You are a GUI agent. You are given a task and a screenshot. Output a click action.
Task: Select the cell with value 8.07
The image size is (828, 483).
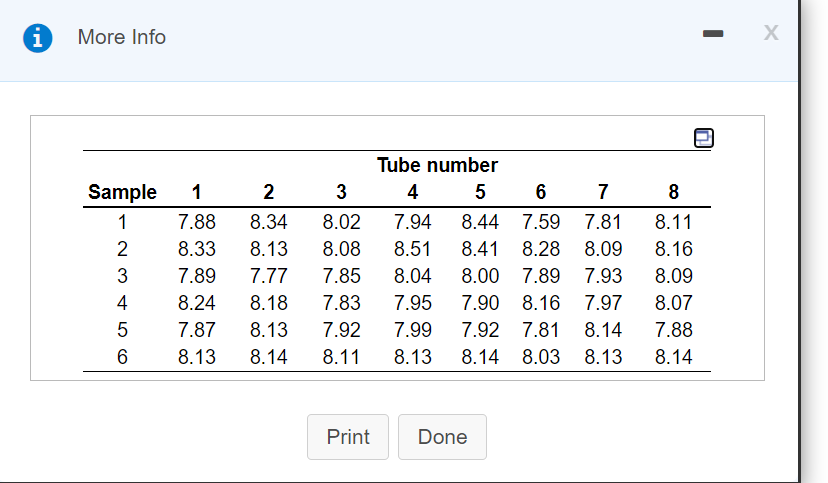point(673,303)
